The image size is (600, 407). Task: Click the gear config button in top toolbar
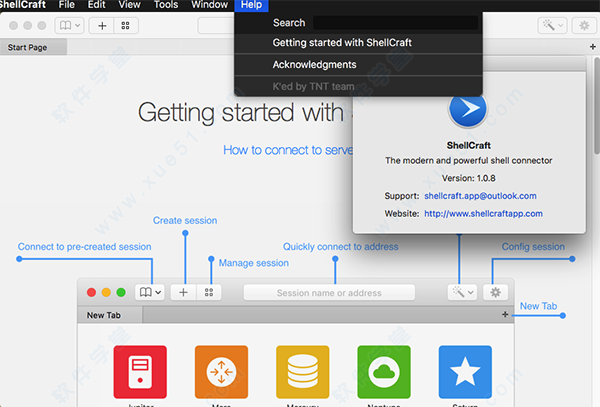point(584,26)
